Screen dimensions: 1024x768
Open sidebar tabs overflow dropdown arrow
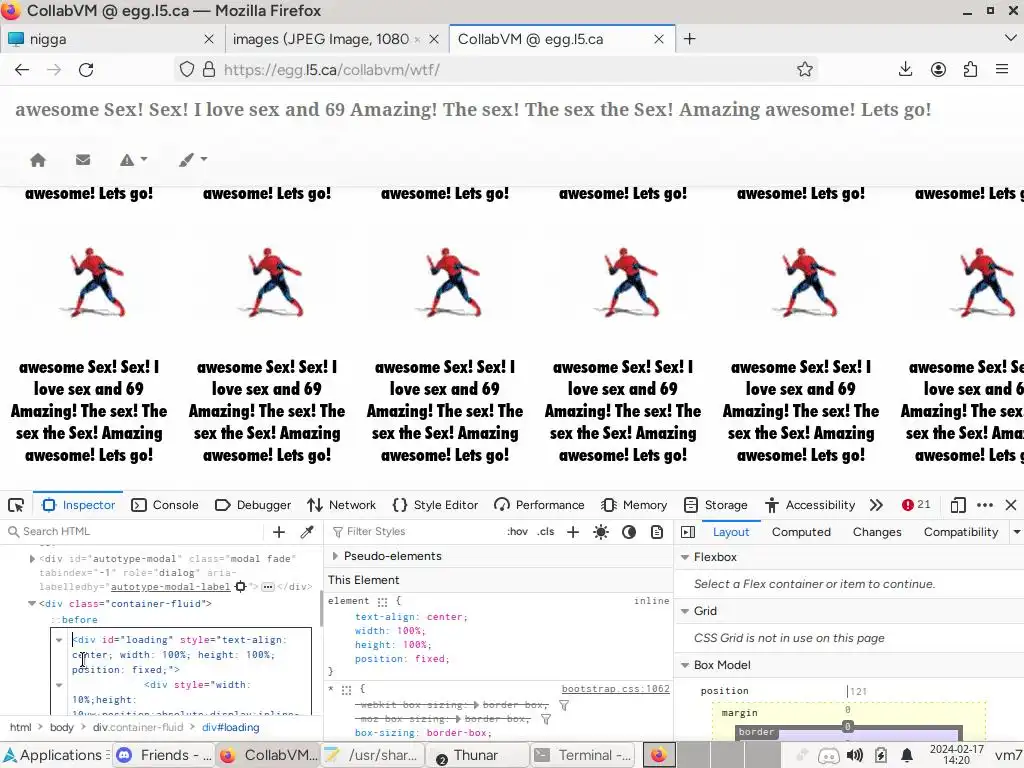[x=1016, y=532]
